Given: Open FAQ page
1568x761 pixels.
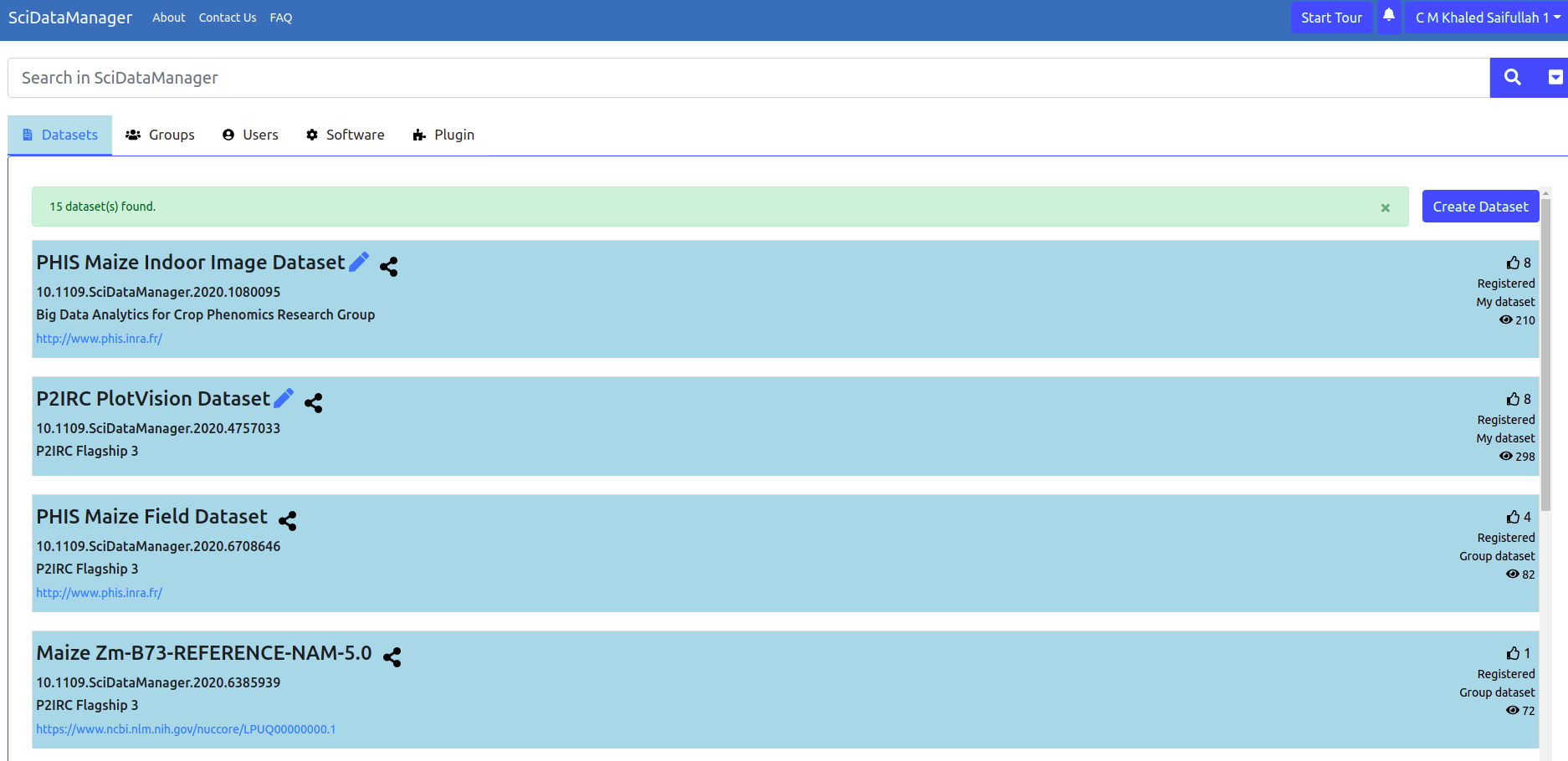Looking at the screenshot, I should [281, 18].
